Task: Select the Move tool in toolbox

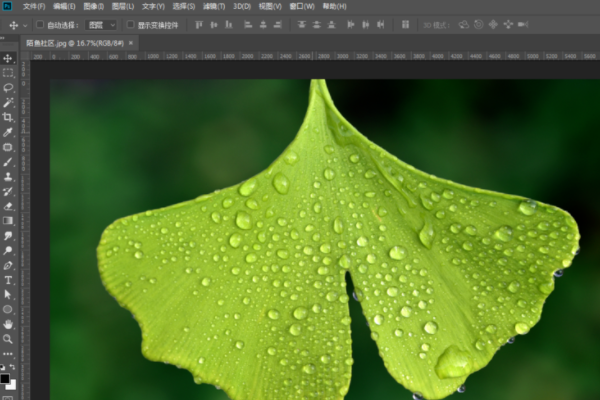Action: tap(8, 58)
